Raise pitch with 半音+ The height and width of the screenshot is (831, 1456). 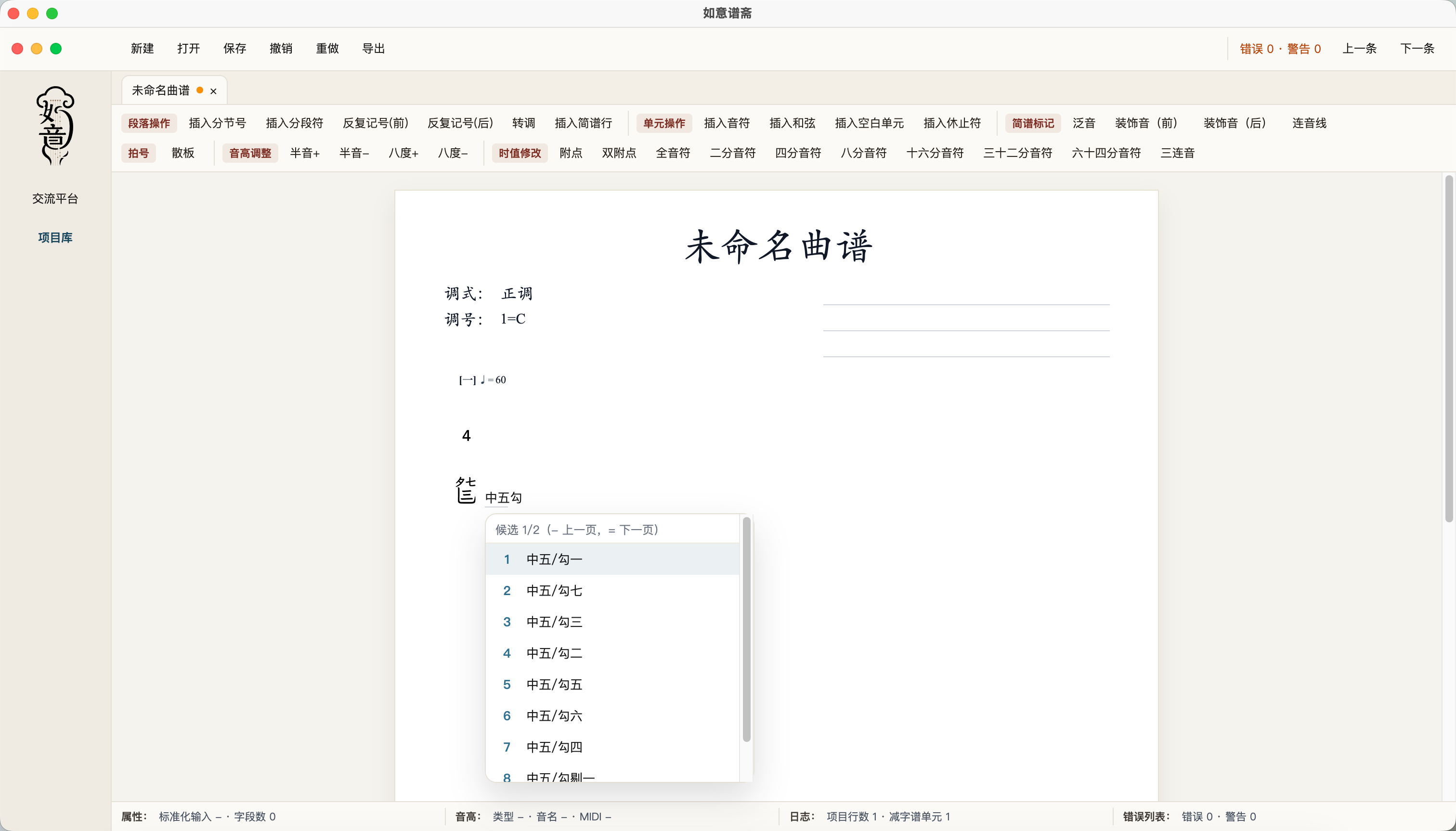(305, 153)
